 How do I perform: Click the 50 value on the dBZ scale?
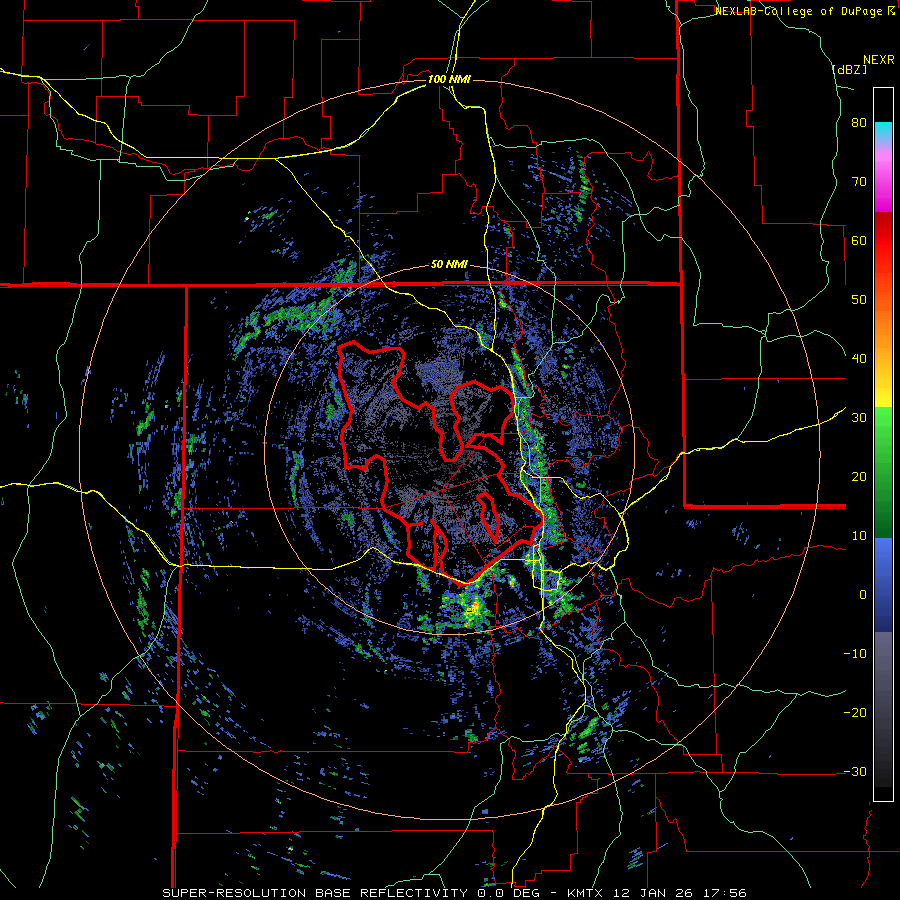pos(859,300)
